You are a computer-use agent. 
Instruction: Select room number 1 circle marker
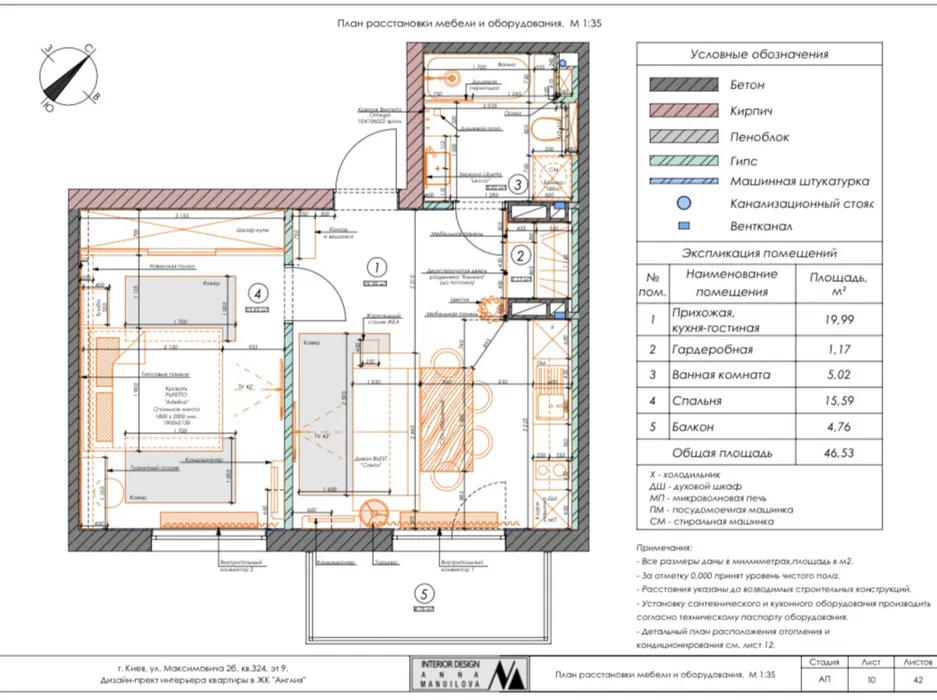coord(376,267)
